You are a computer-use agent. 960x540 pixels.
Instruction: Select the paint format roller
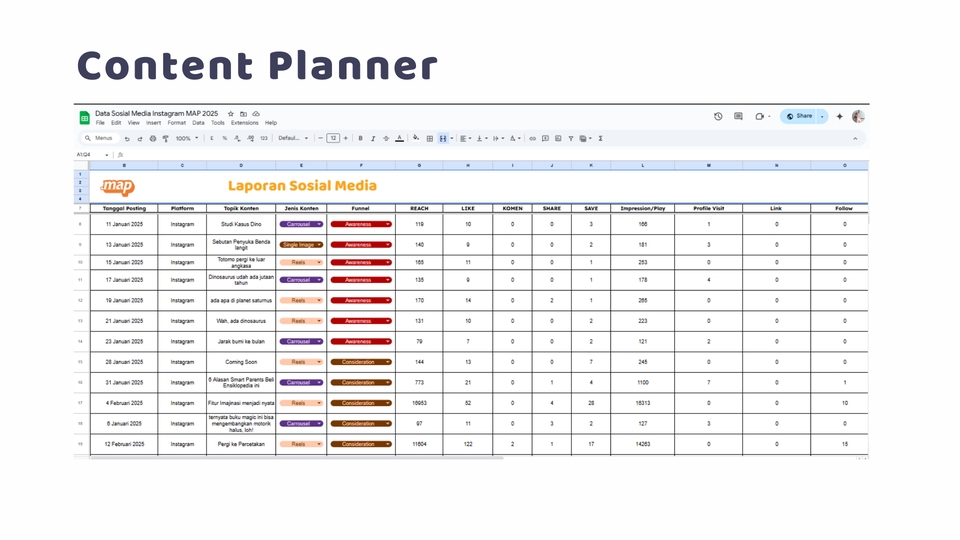pos(165,138)
